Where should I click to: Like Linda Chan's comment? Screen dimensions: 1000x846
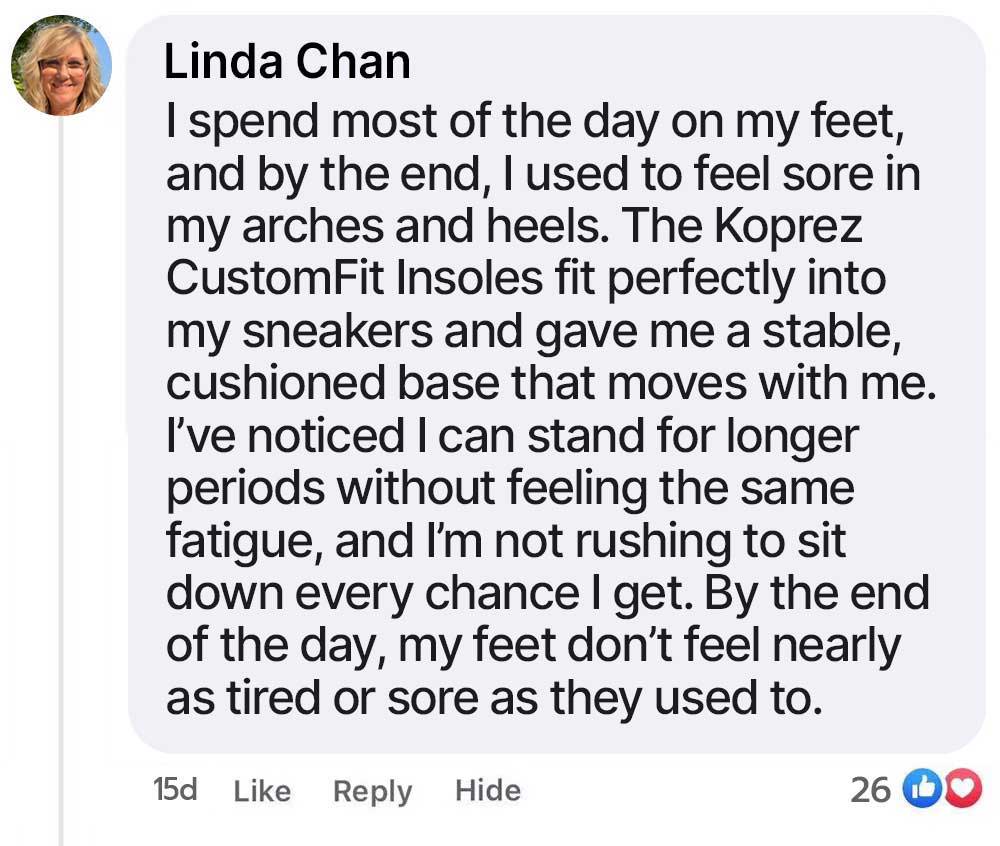tap(262, 791)
